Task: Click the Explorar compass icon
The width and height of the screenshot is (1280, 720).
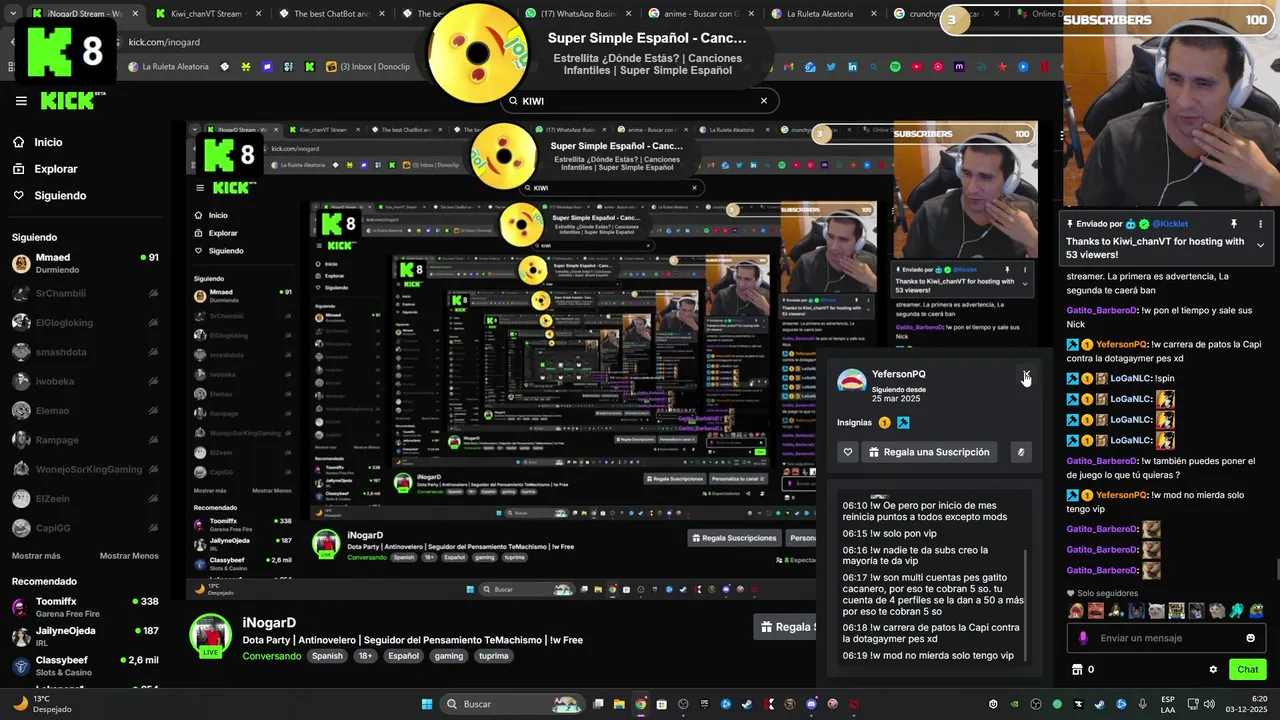Action: coord(19,169)
